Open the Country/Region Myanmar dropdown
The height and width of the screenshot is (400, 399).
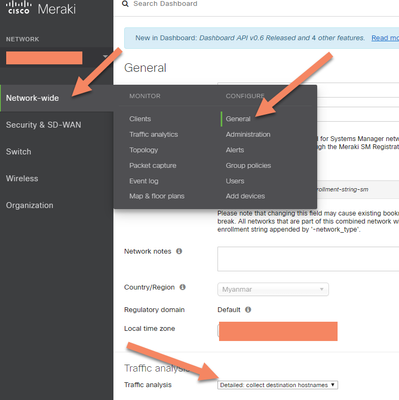tap(273, 289)
